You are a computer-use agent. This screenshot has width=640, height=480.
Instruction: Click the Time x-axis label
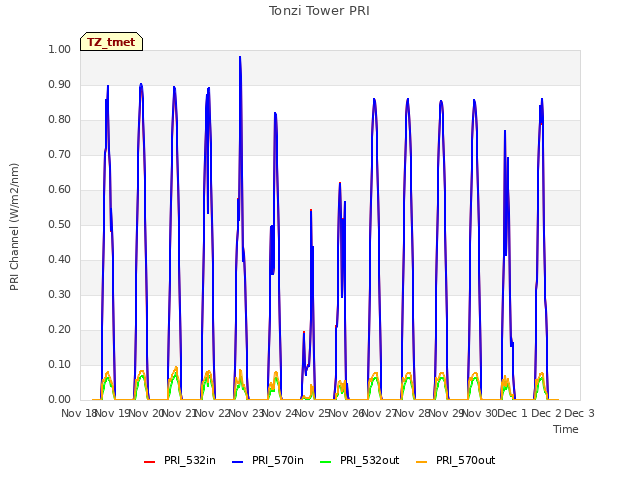click(x=566, y=429)
